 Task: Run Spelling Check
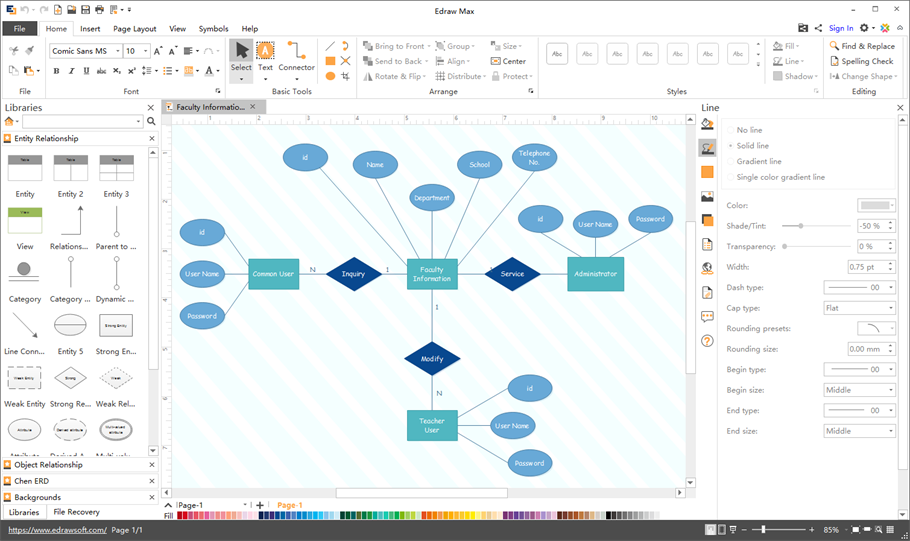coord(861,61)
